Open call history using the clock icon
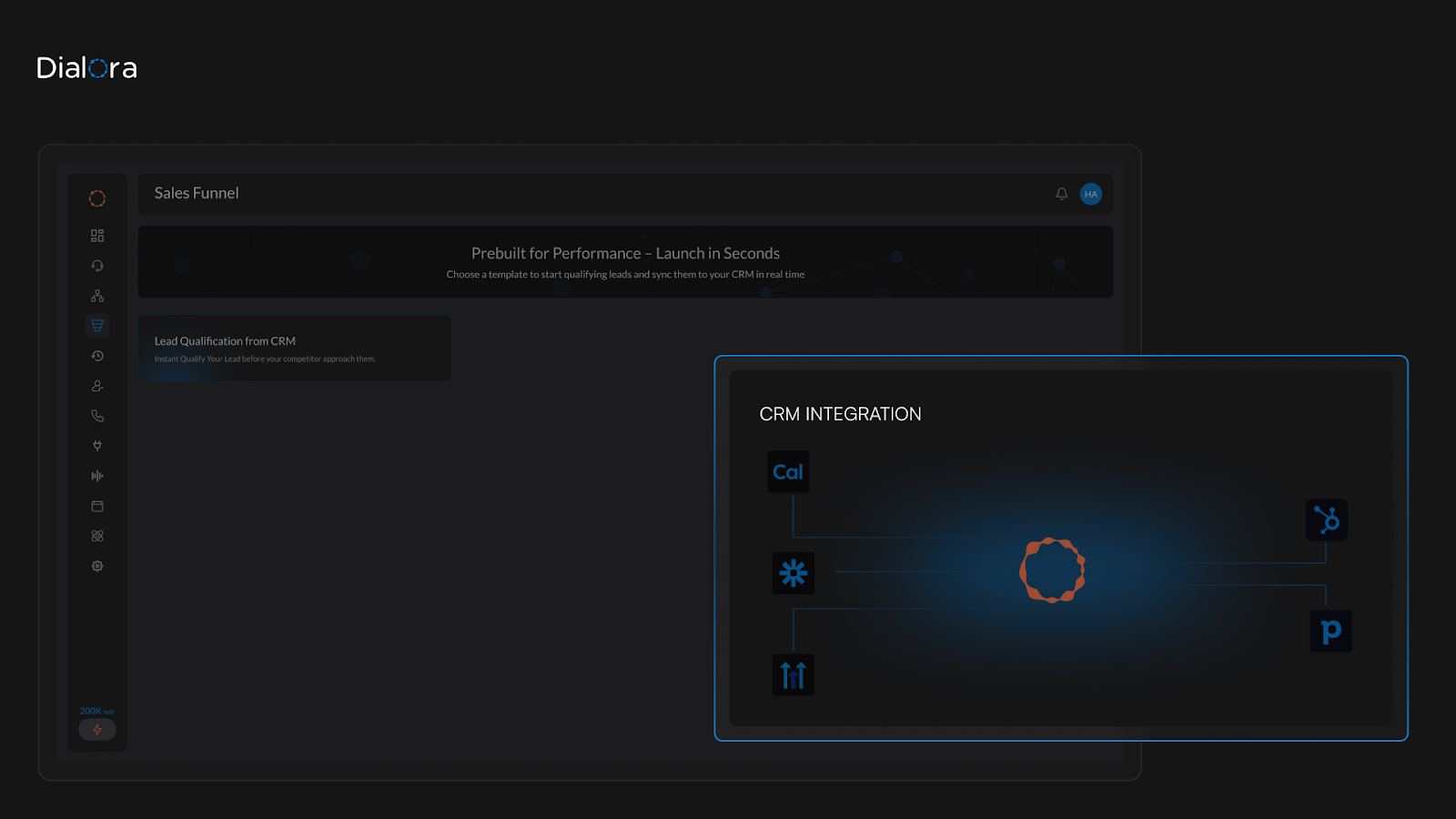 pyautogui.click(x=97, y=355)
